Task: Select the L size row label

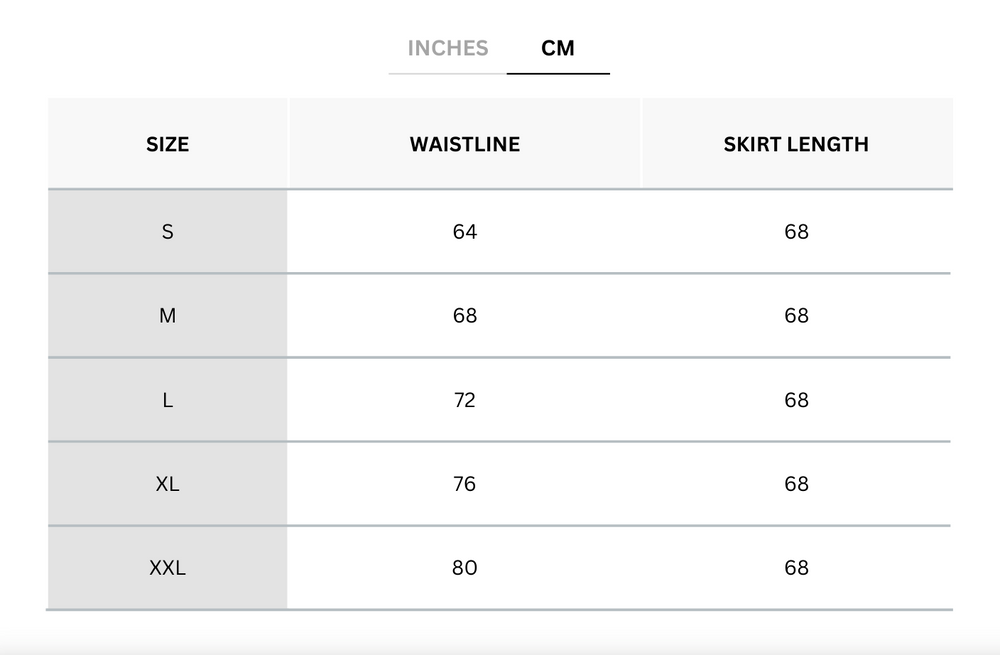Action: click(168, 400)
